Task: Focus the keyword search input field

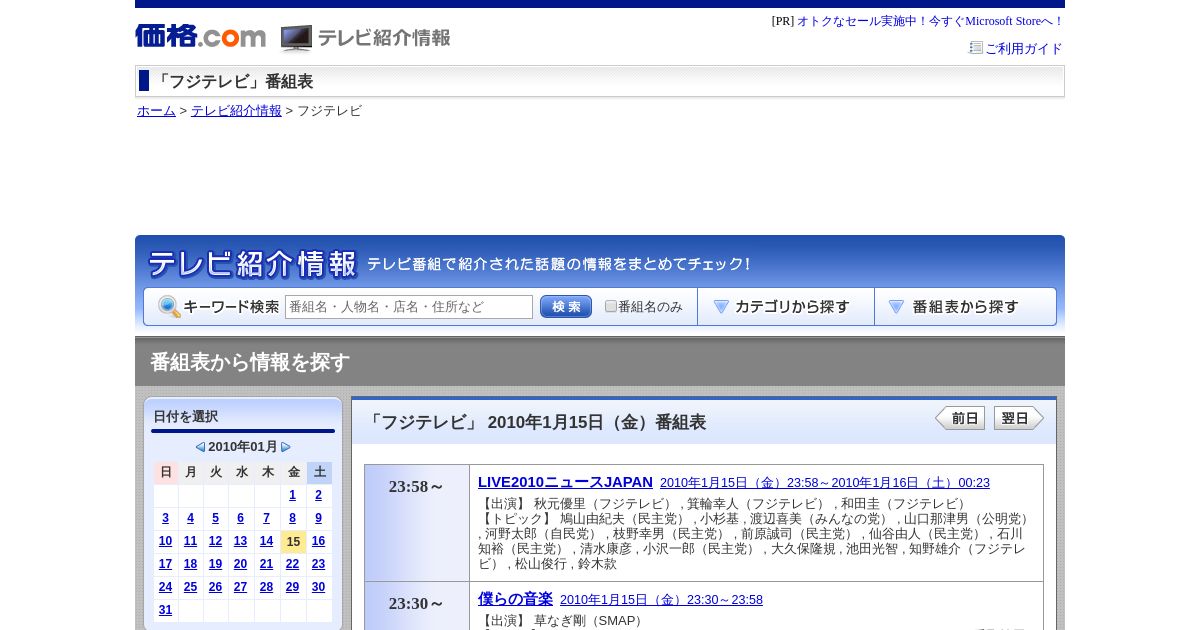Action: click(409, 307)
